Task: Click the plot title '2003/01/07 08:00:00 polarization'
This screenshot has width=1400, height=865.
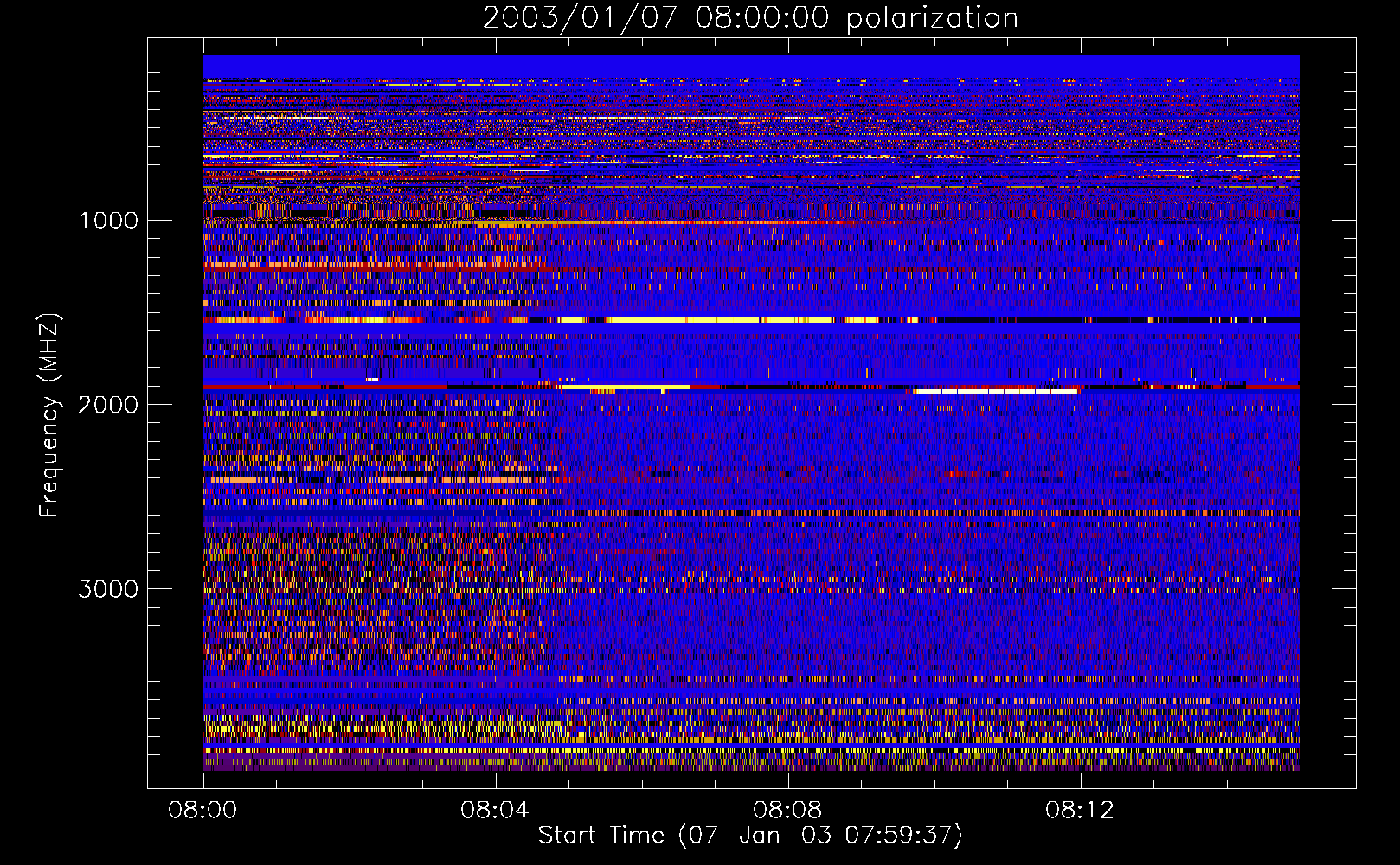Action: tap(750, 17)
